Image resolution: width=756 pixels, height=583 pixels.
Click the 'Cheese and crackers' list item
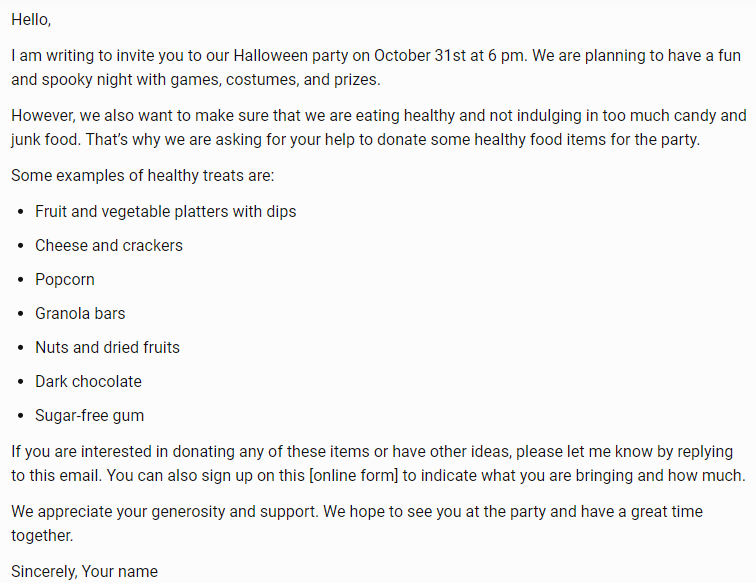(109, 245)
